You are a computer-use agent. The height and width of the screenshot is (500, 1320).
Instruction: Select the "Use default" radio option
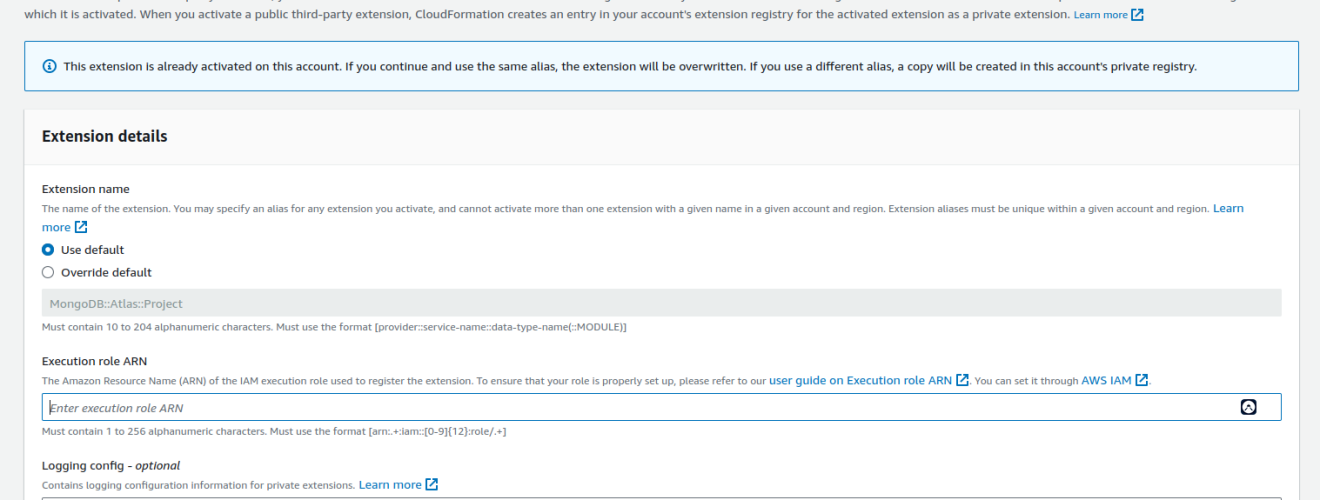pos(48,250)
